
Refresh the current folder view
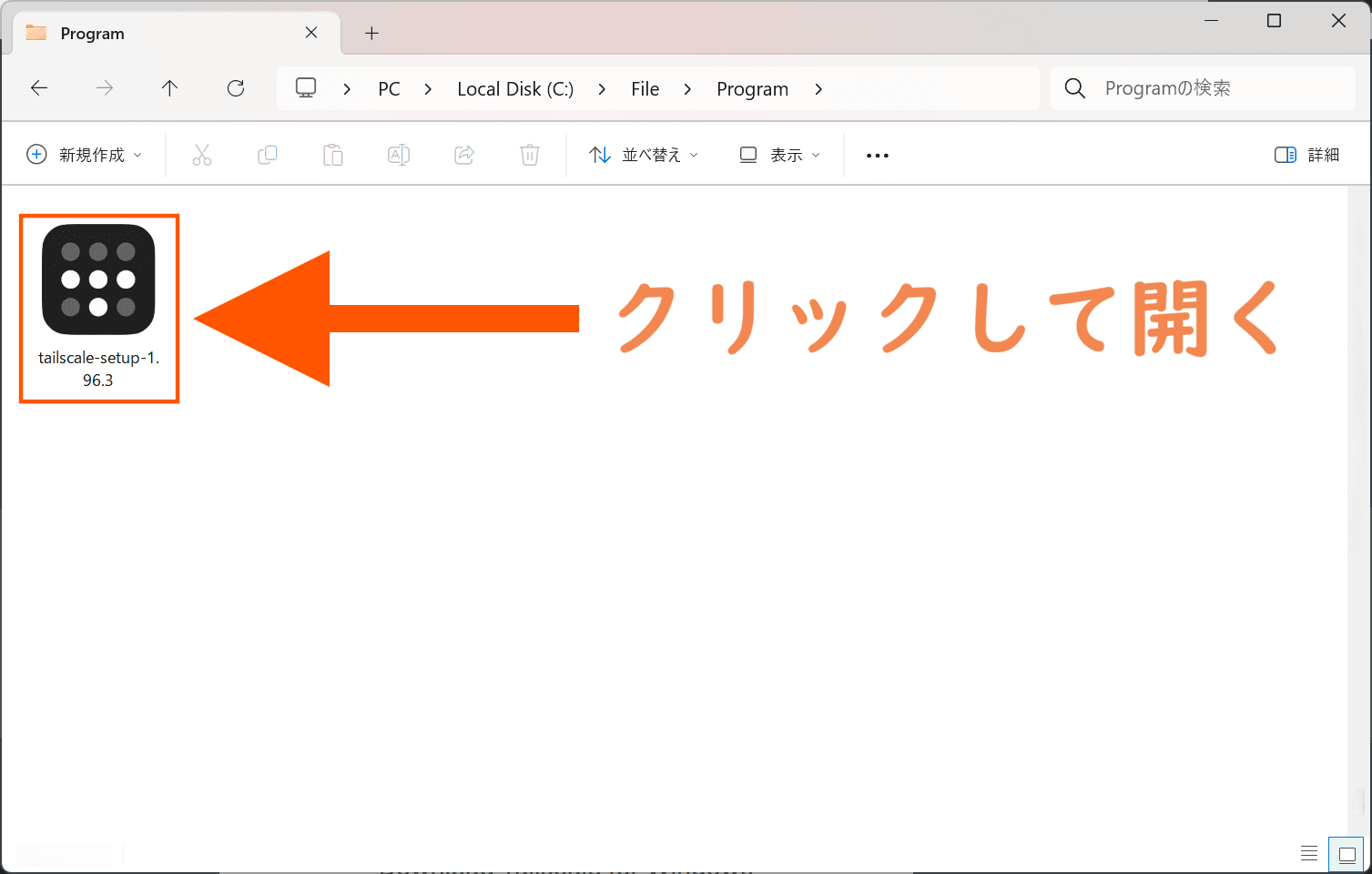pos(236,88)
